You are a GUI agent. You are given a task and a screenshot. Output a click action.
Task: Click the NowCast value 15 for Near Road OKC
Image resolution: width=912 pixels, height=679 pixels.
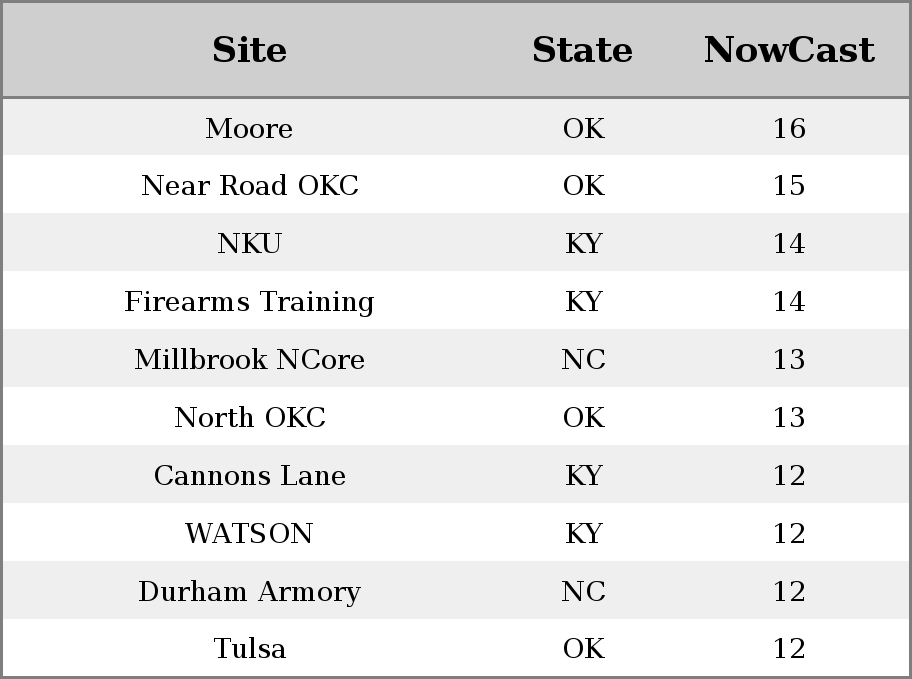pos(789,186)
